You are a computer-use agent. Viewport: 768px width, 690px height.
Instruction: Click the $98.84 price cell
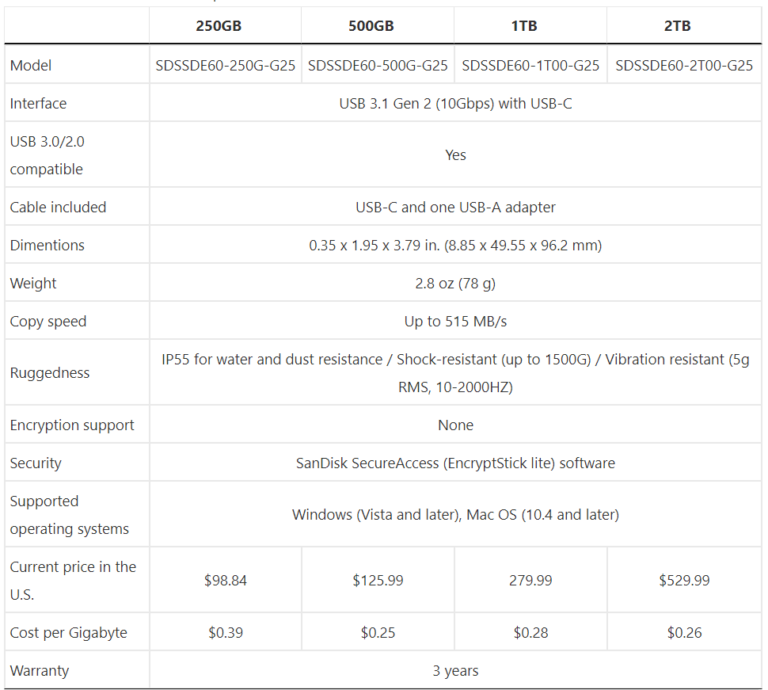[225, 580]
